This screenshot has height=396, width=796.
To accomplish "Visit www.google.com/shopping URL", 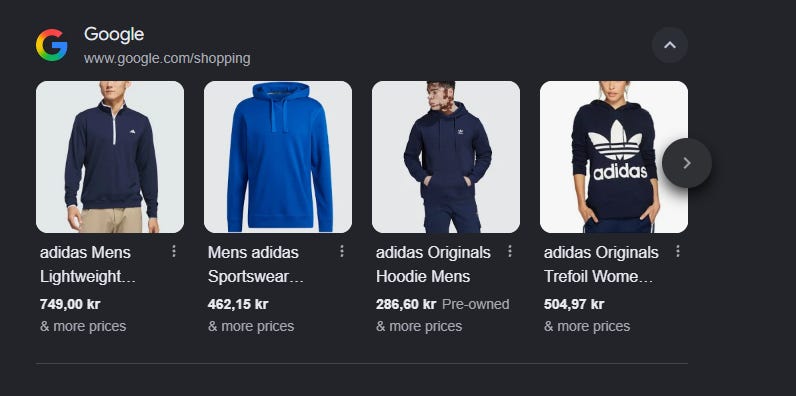I will (167, 58).
